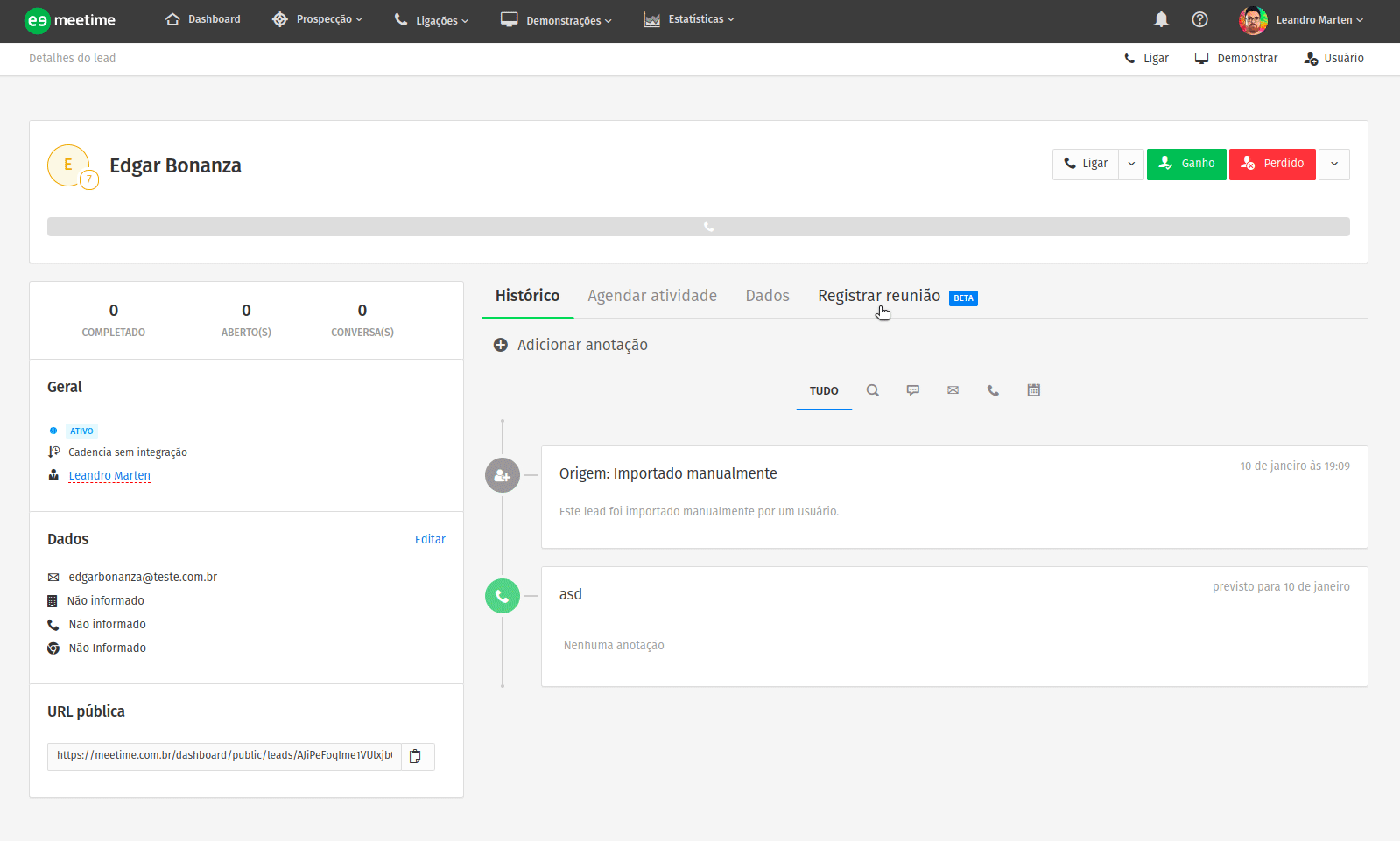Screen dimensions: 1400x841
Task: Copy the public URL with clipboard icon
Action: click(416, 756)
